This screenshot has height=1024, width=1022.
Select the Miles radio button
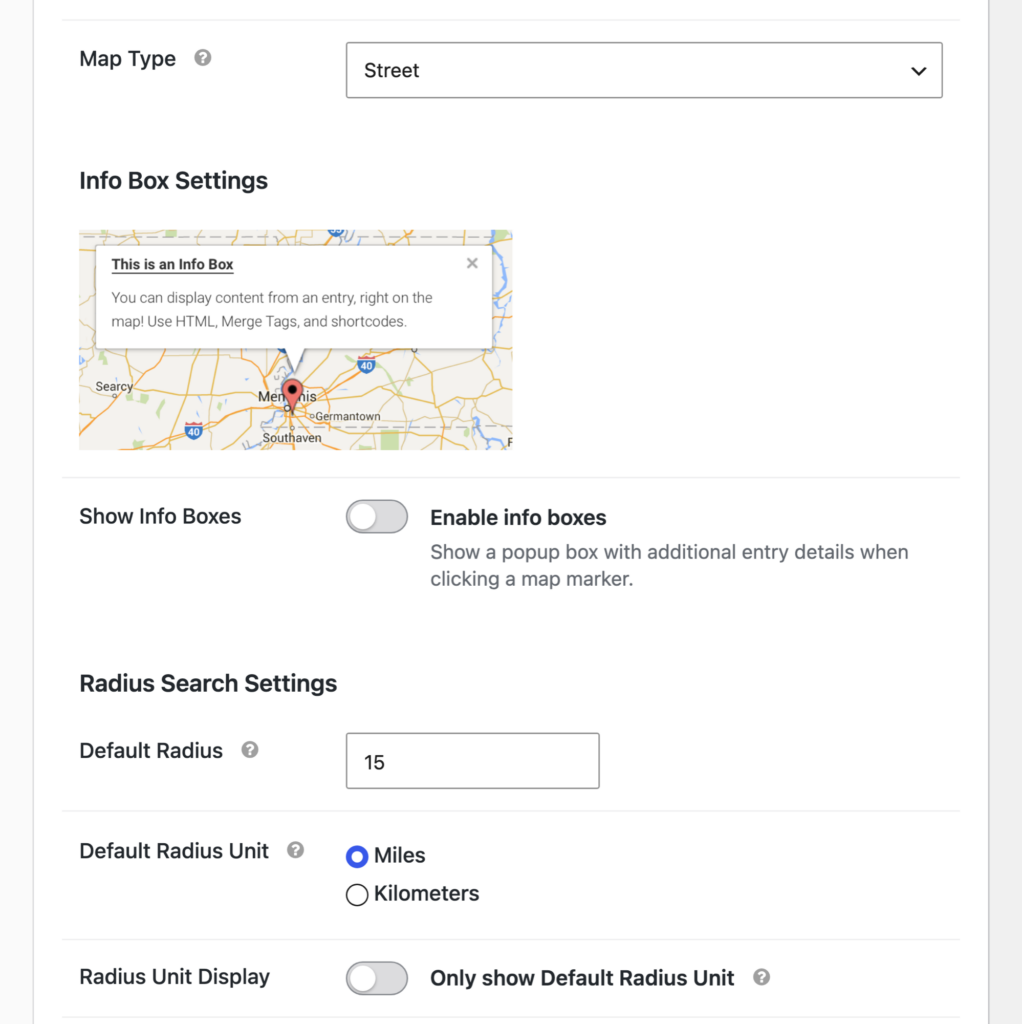(x=357, y=856)
